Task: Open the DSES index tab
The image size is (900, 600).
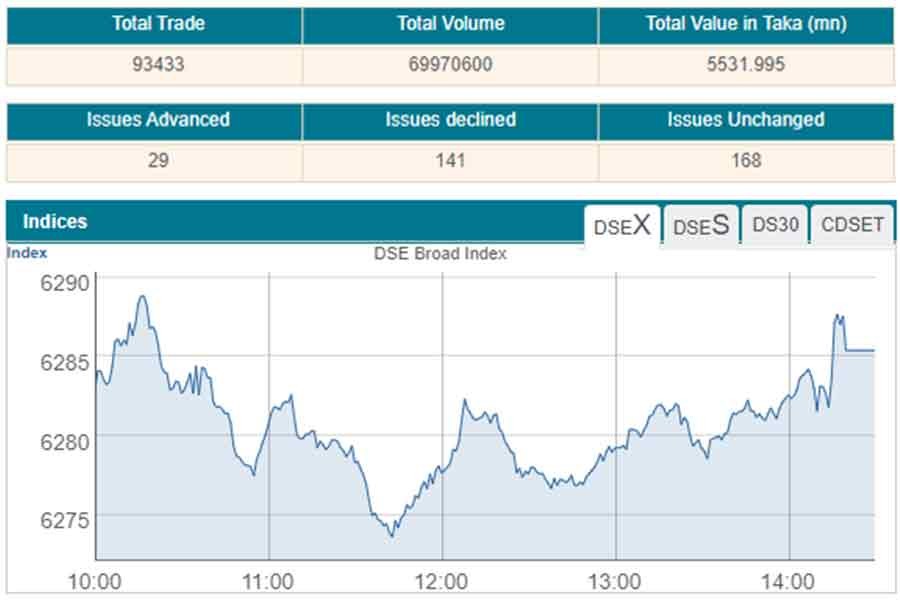Action: [x=701, y=225]
